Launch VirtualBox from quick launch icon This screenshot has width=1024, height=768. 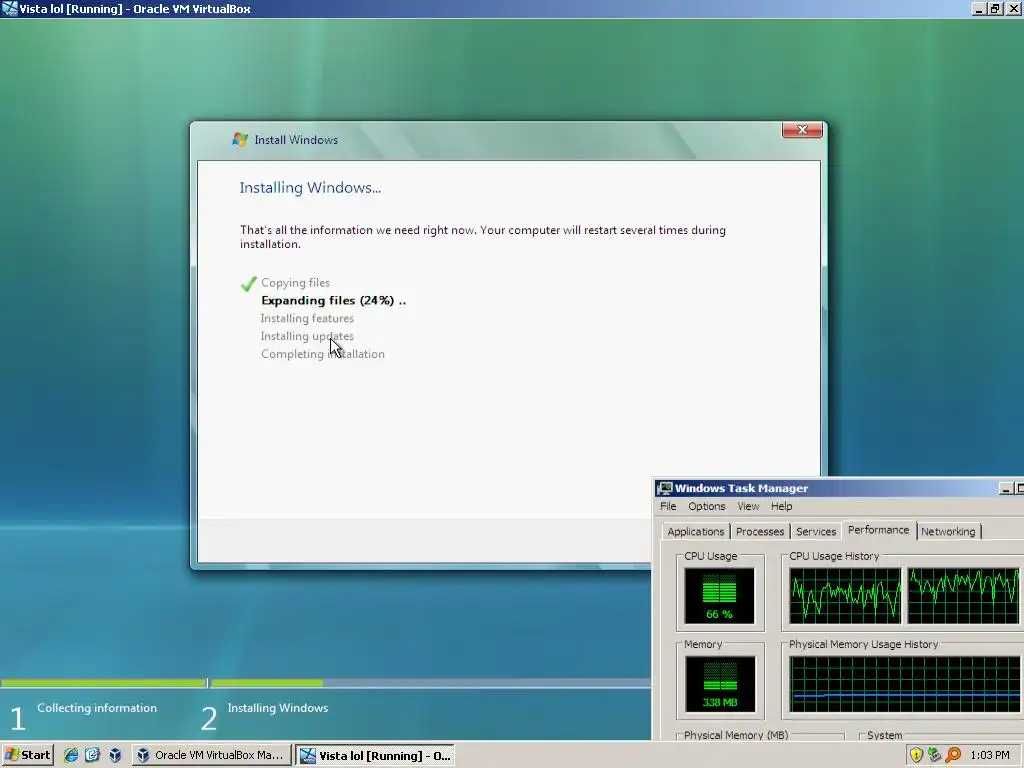[115, 755]
